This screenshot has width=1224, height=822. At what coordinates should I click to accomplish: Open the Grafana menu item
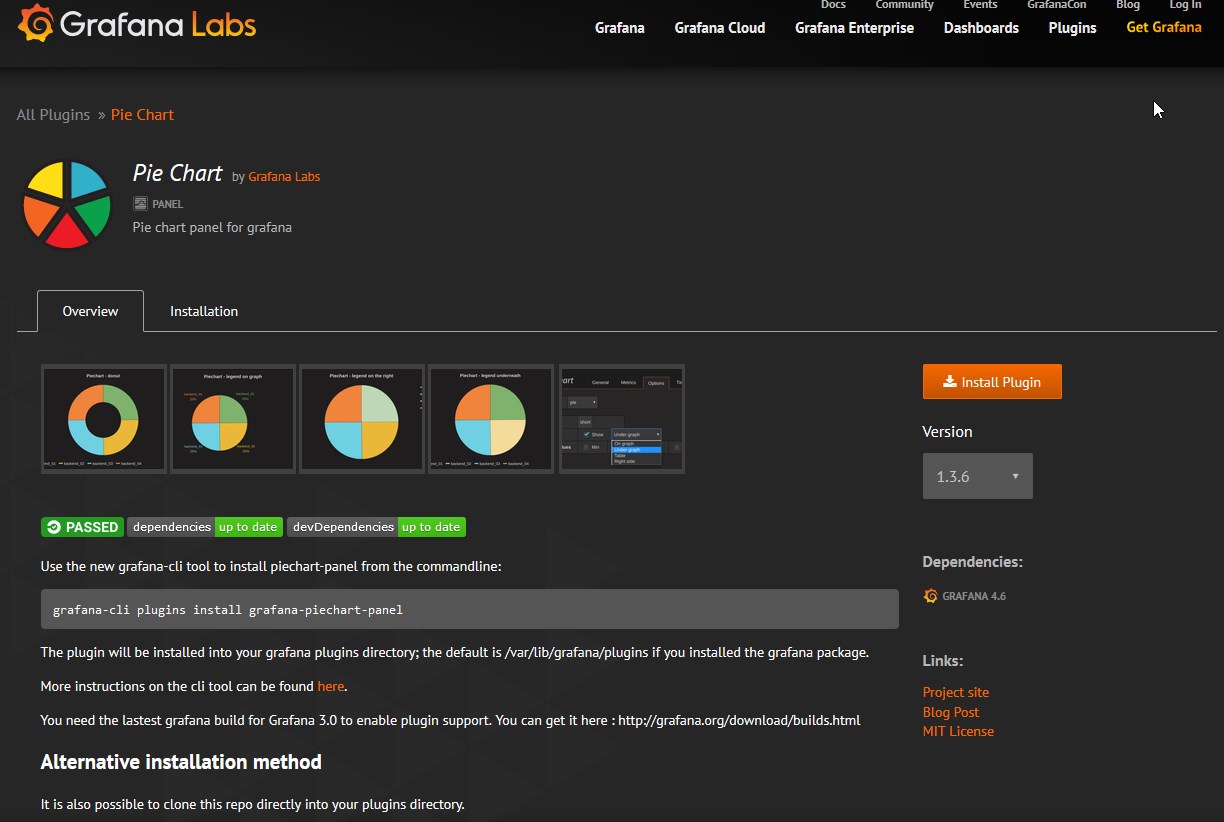tap(620, 28)
